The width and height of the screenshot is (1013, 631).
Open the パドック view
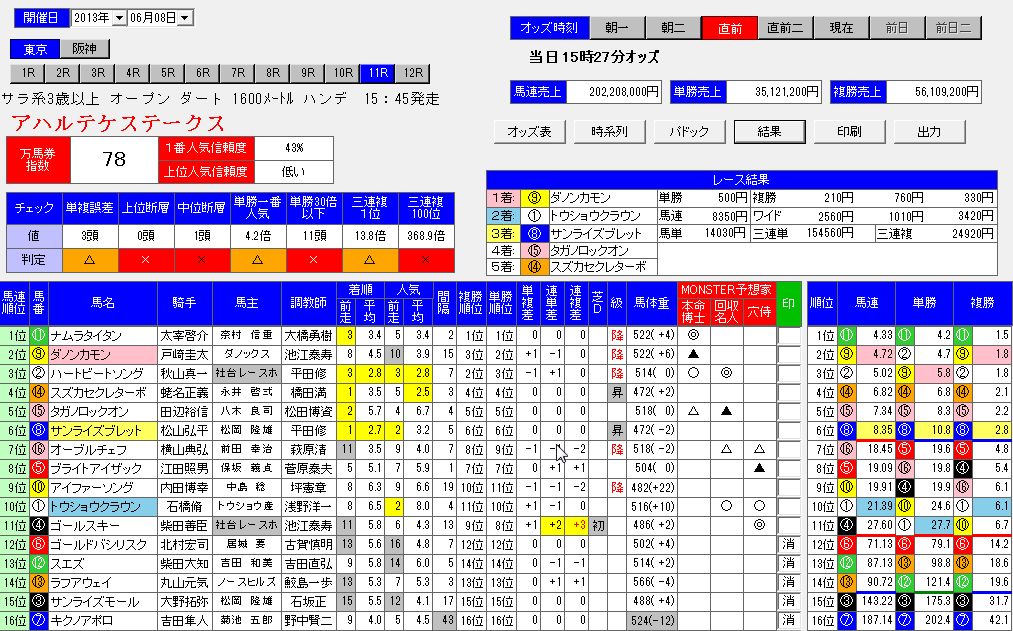pyautogui.click(x=689, y=132)
